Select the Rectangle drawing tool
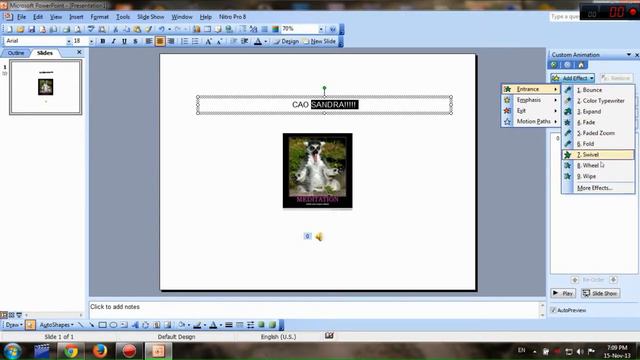Viewport: 640px width, 360px height. (102, 325)
